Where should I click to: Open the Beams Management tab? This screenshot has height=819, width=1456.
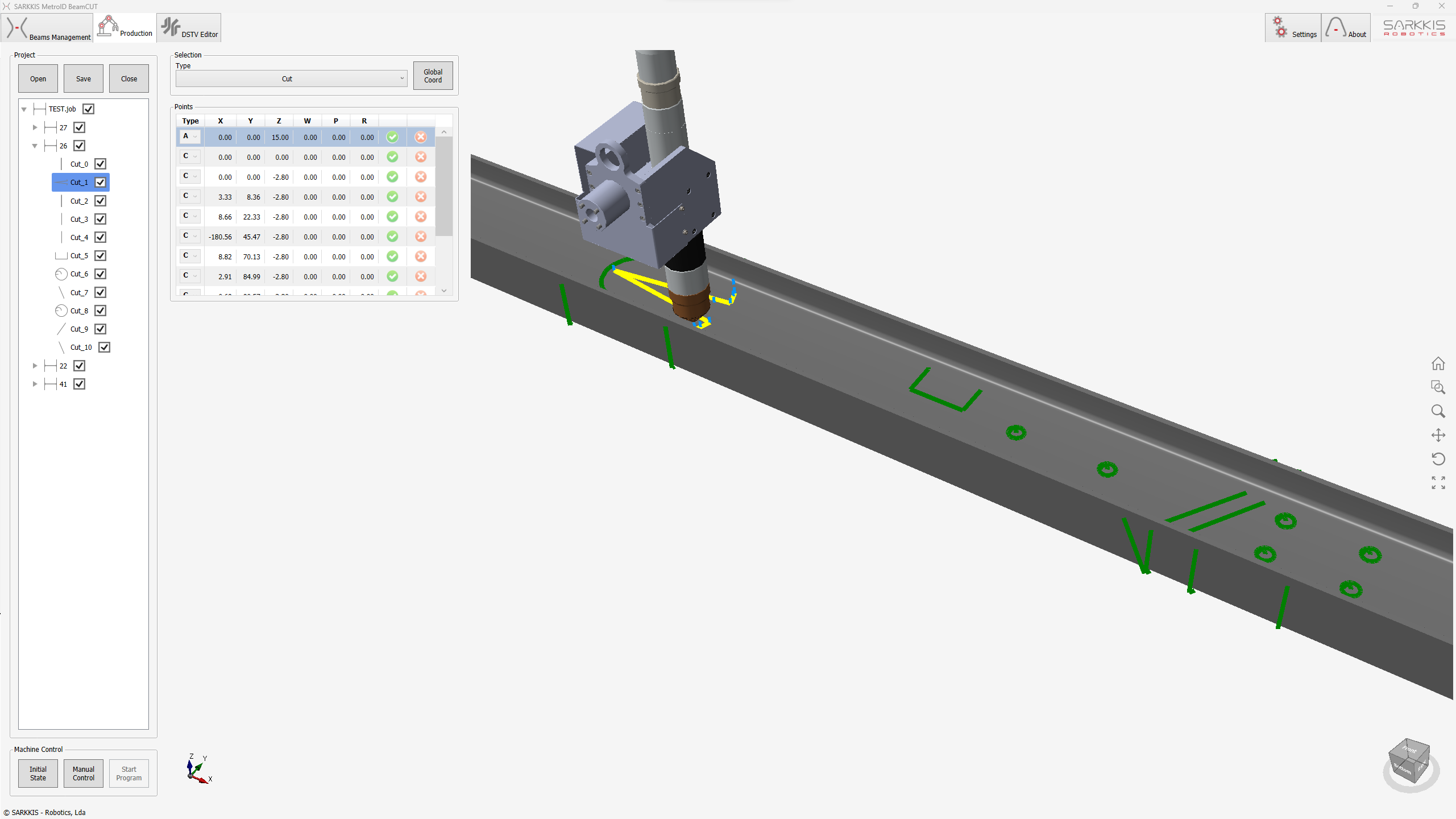click(x=47, y=28)
